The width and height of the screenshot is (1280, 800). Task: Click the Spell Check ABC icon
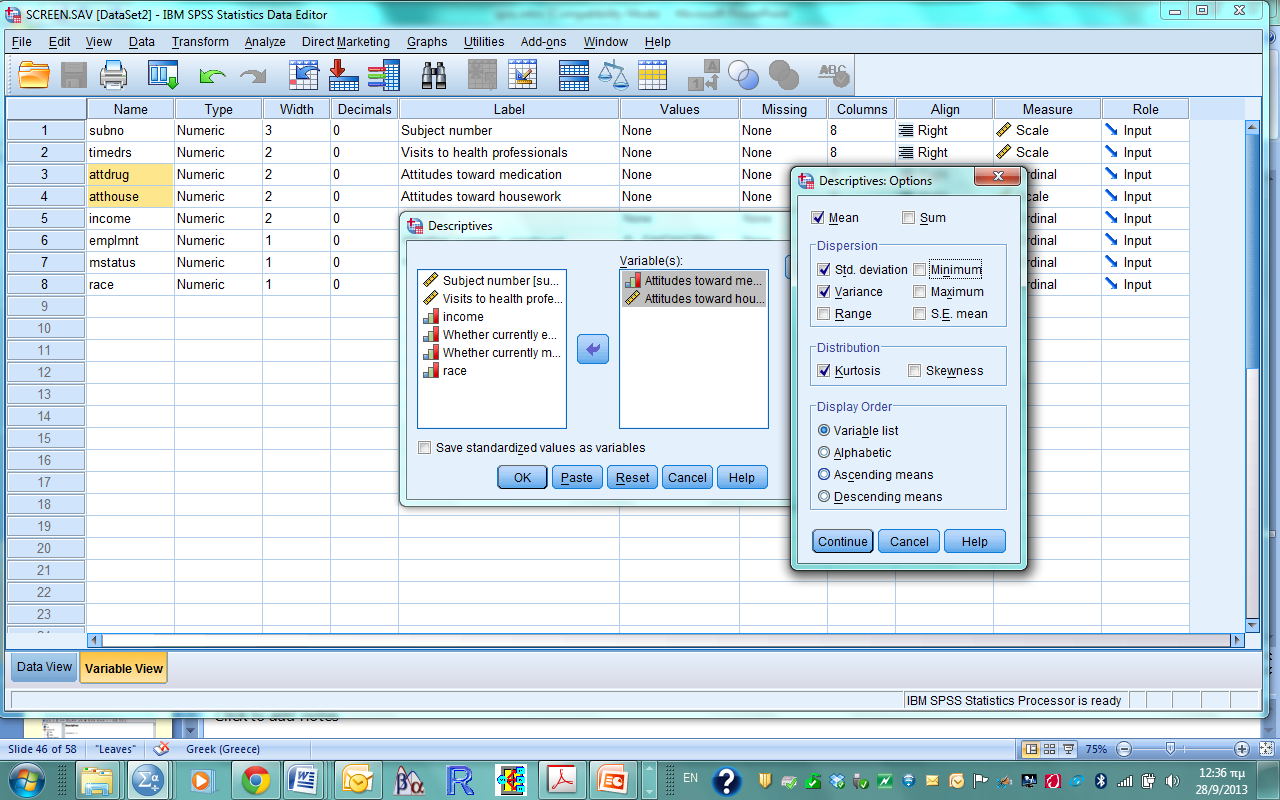point(833,75)
